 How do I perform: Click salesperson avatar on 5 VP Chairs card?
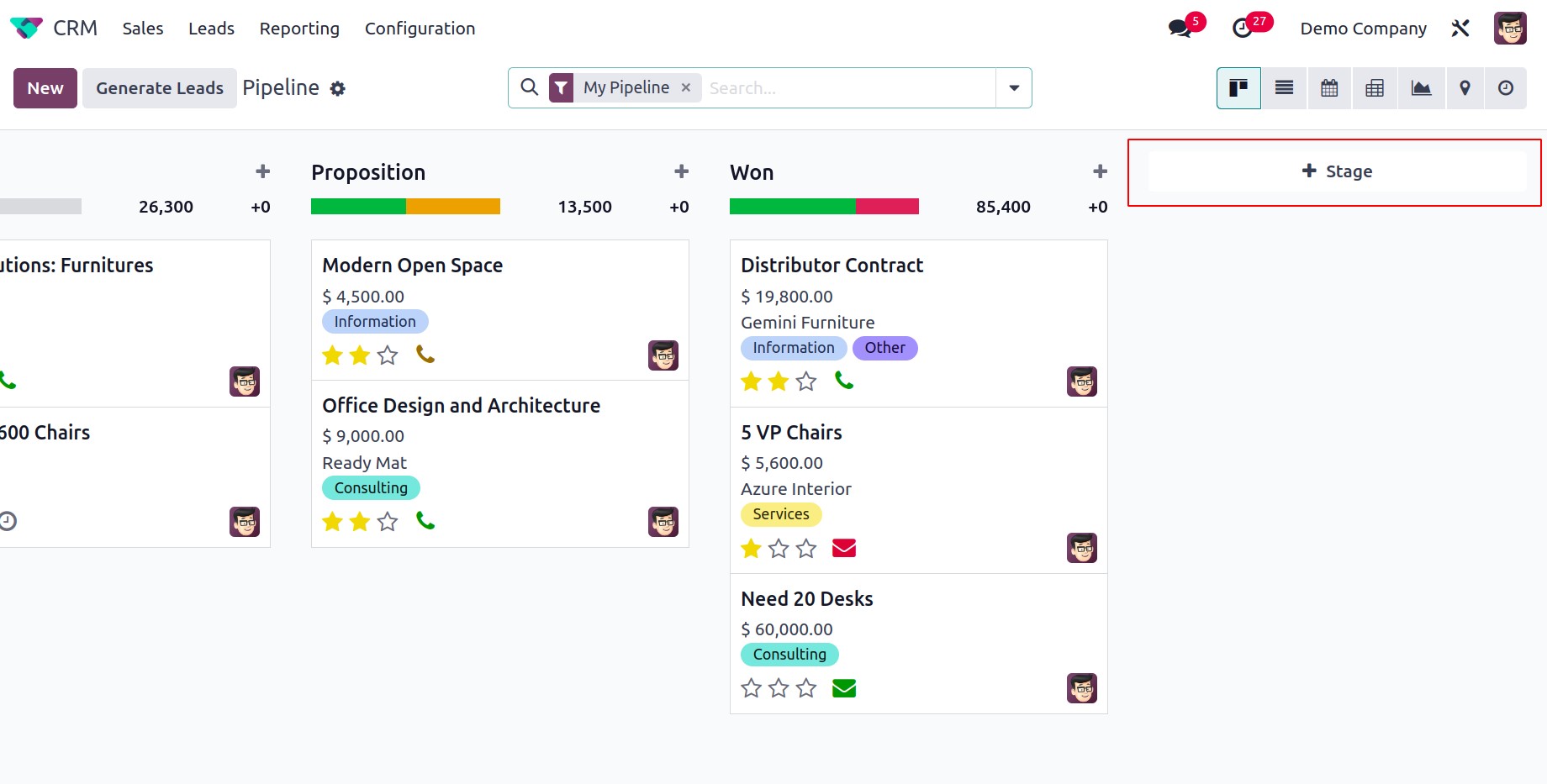(1082, 548)
